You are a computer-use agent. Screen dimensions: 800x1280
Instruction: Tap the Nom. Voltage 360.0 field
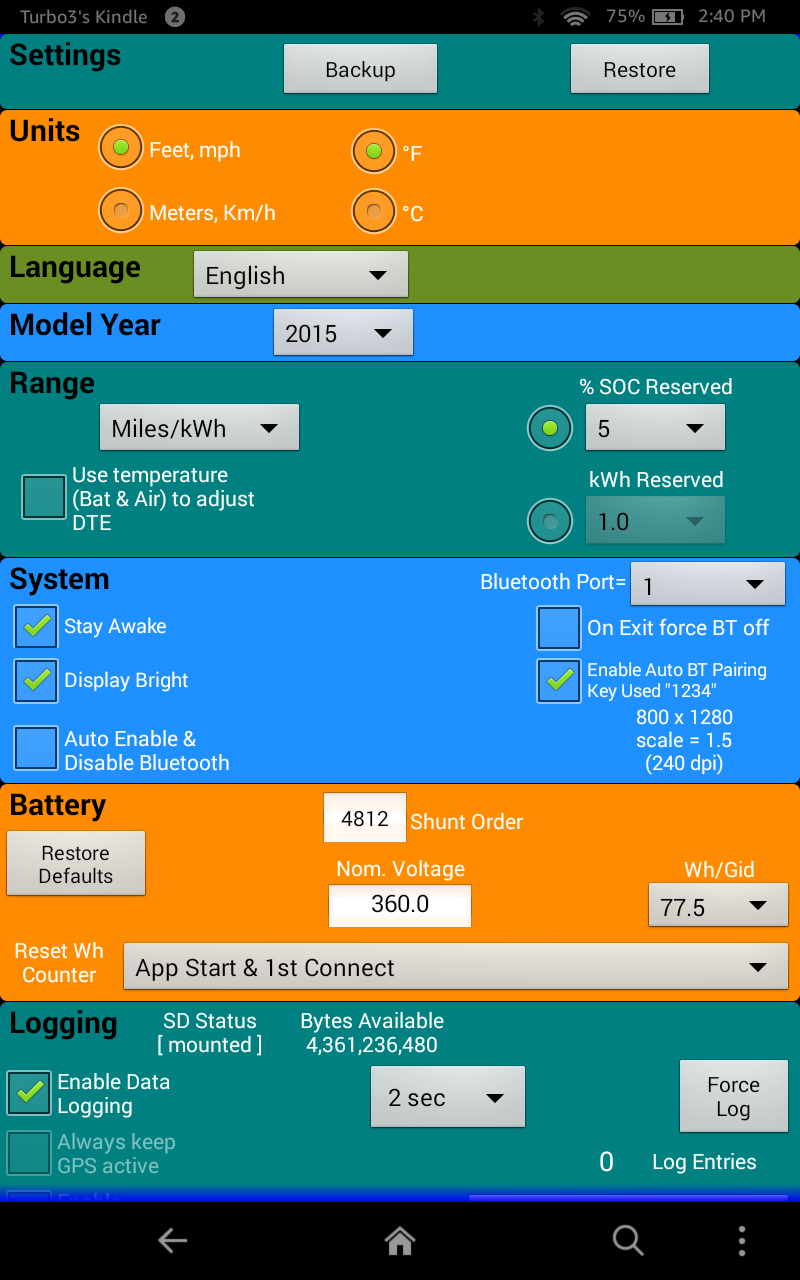coord(400,904)
